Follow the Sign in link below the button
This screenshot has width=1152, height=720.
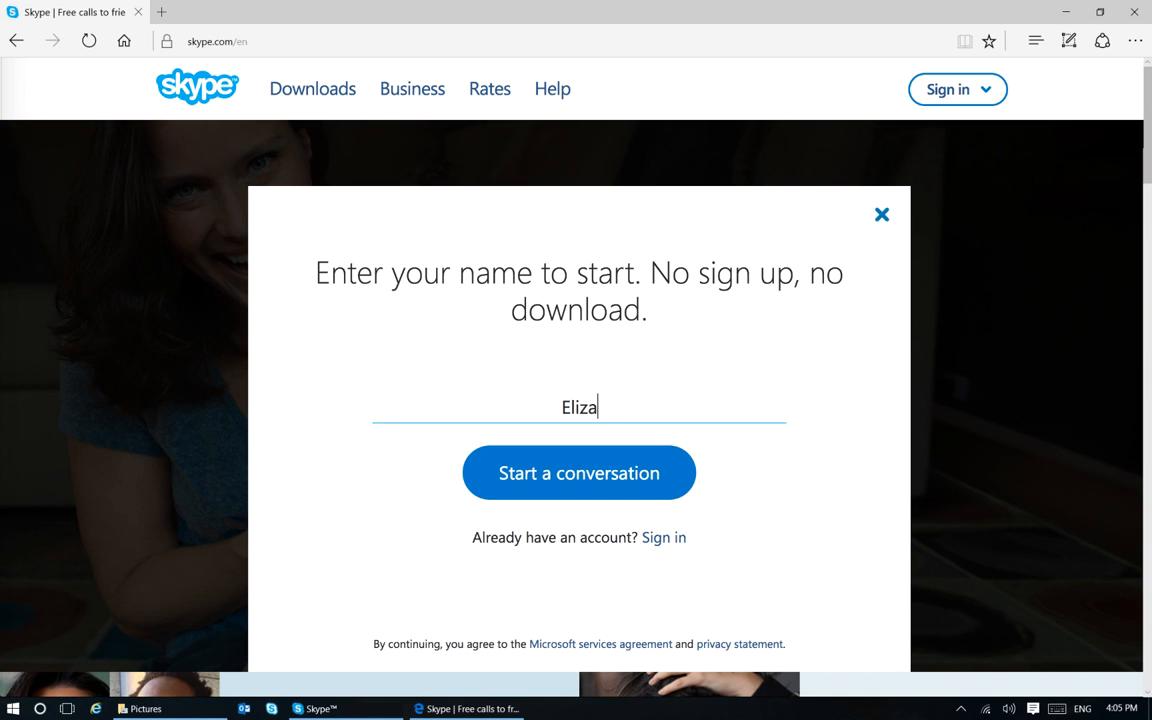point(663,537)
